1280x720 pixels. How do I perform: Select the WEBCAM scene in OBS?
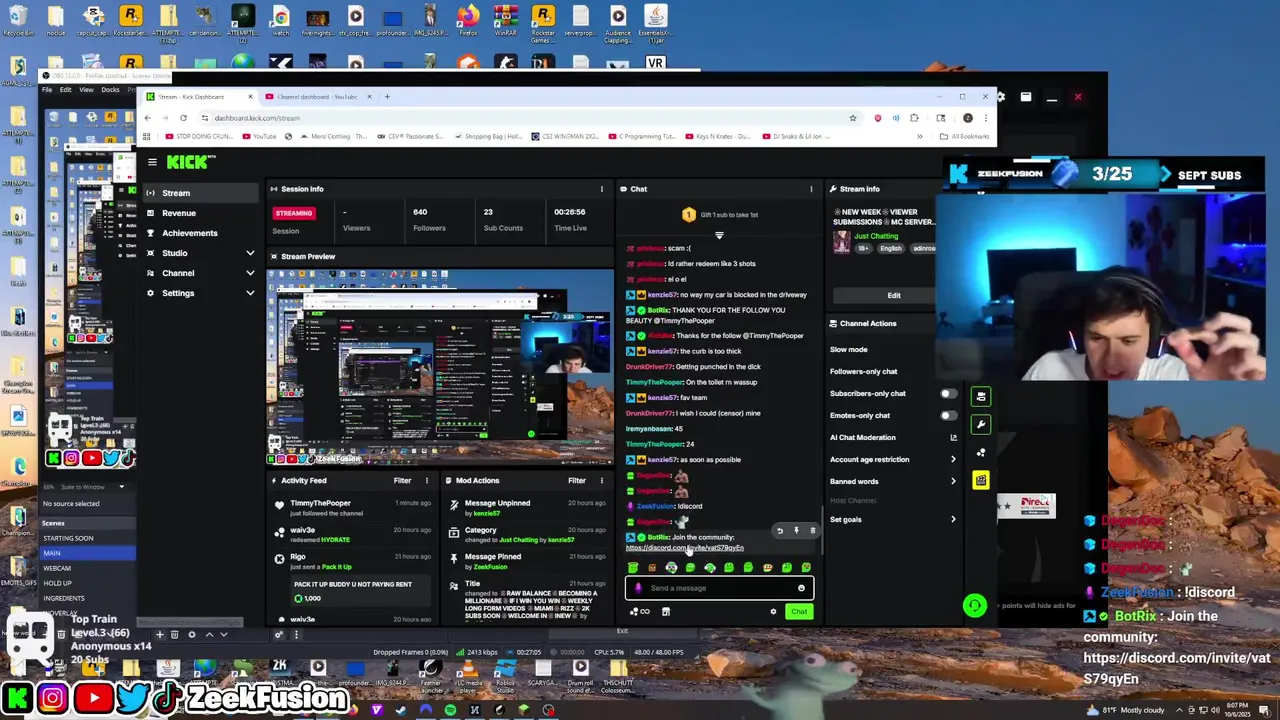coord(88,568)
